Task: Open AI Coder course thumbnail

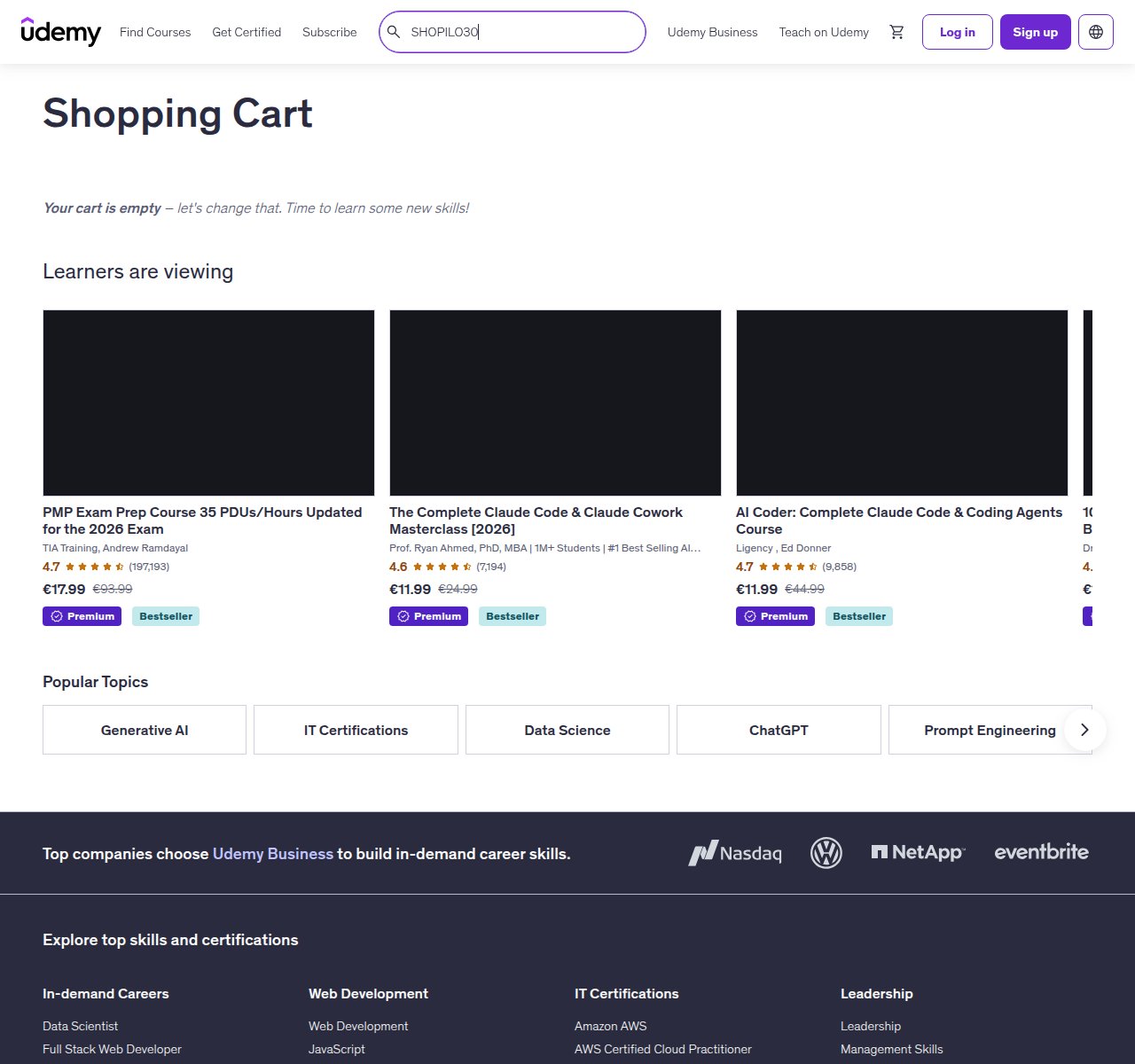Action: 902,403
